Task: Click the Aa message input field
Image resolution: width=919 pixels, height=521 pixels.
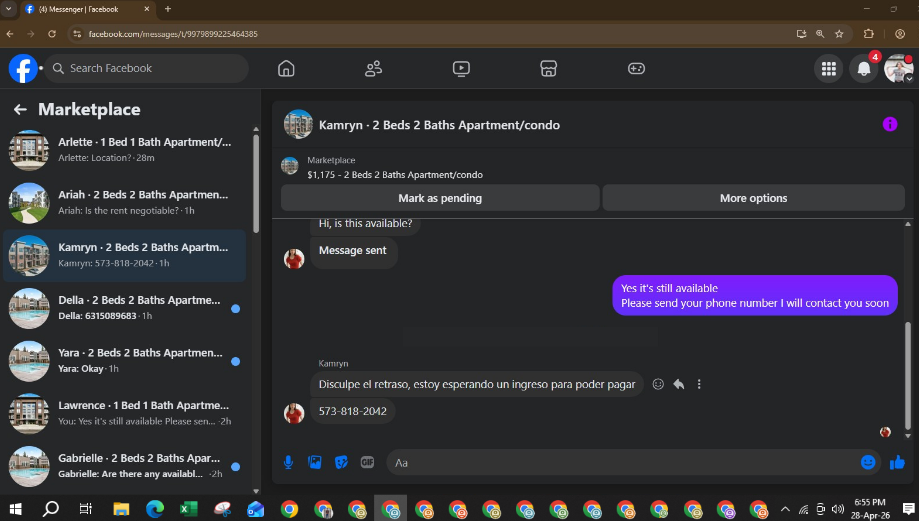Action: pos(621,462)
